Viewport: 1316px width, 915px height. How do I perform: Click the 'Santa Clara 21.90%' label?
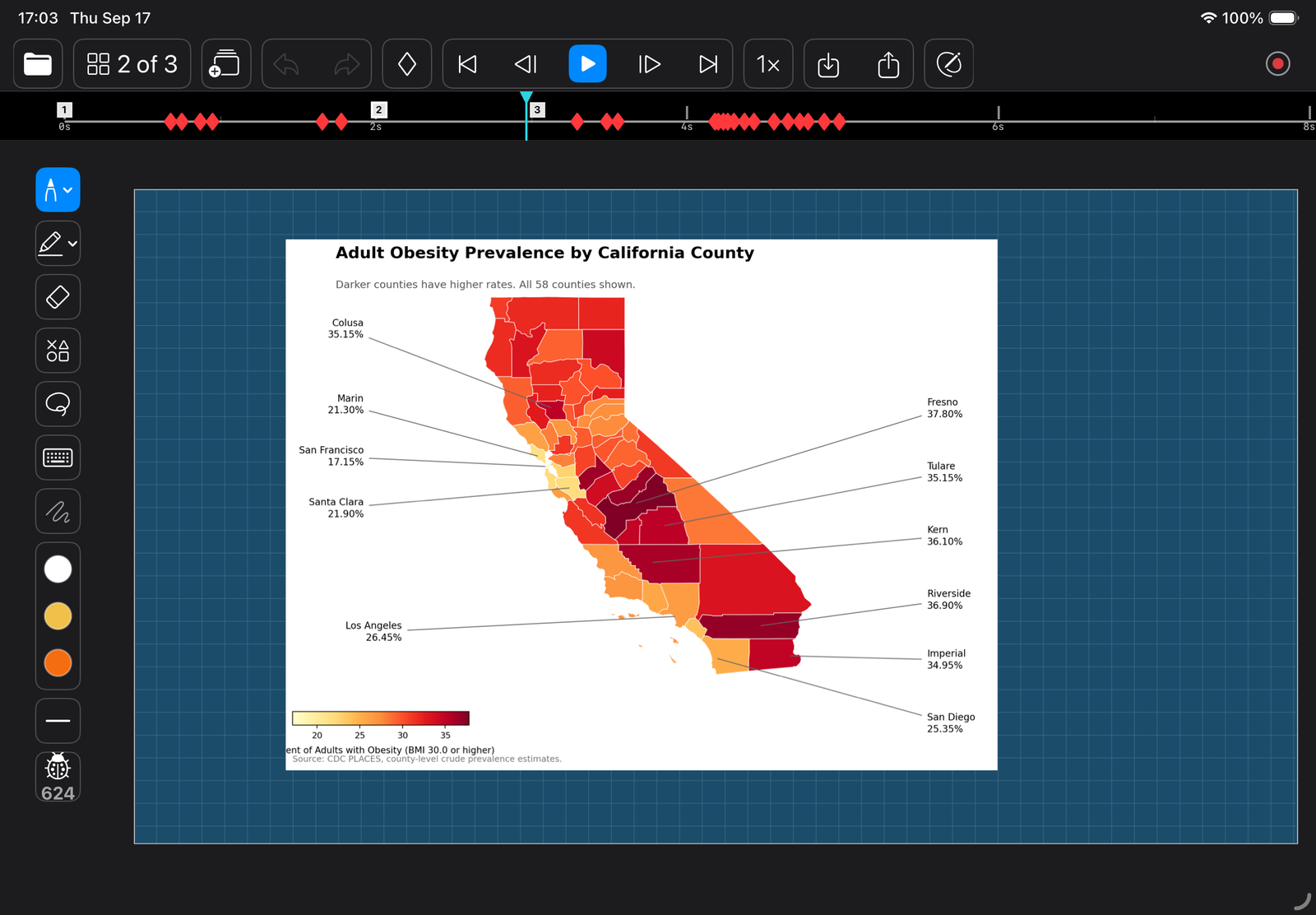coord(336,508)
